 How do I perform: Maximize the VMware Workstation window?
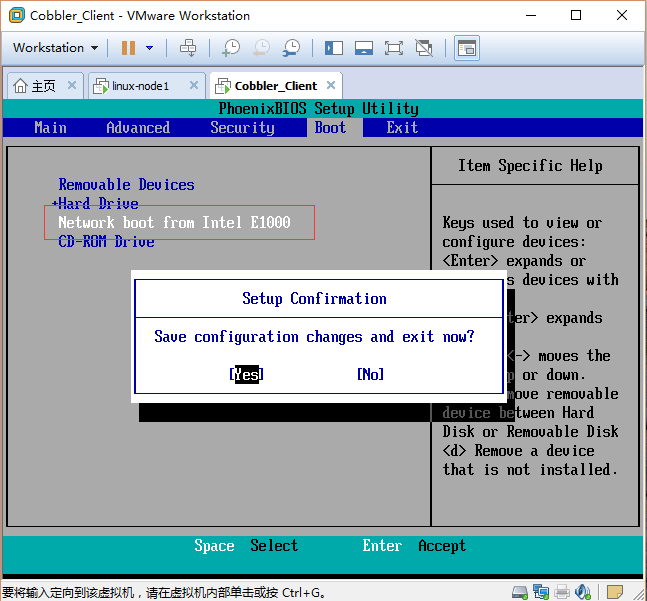[x=576, y=15]
